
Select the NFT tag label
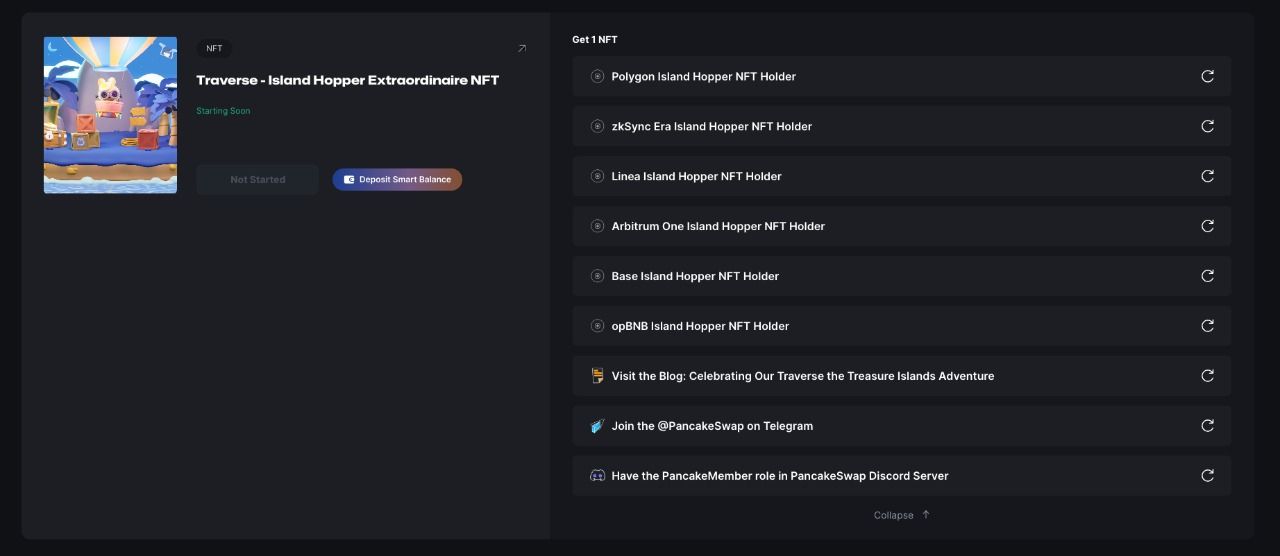[x=214, y=48]
